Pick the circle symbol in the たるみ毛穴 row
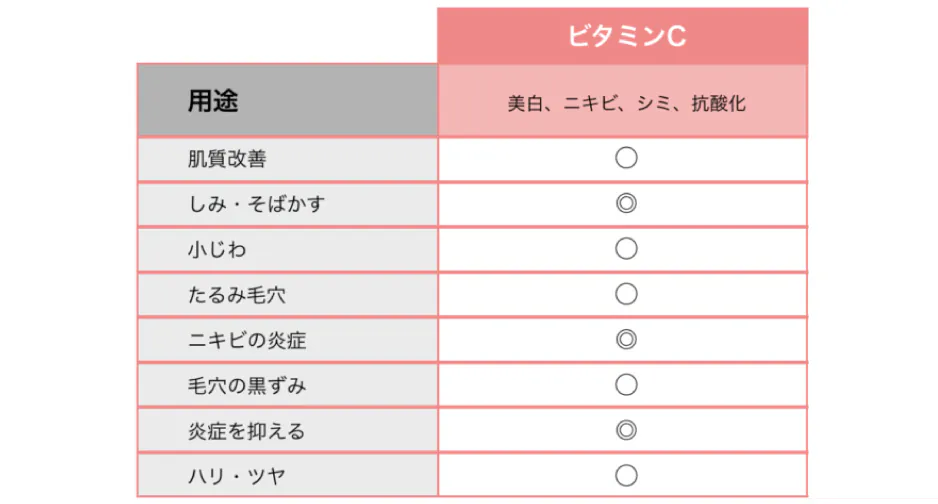Screen dimensions: 938x504 click(x=626, y=294)
